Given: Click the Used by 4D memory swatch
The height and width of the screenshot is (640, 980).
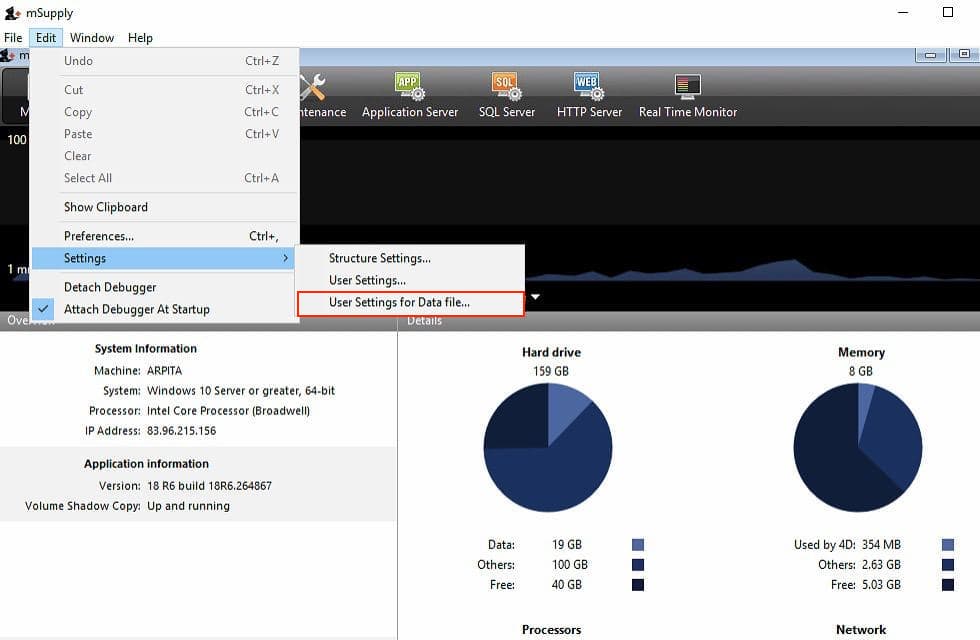Looking at the screenshot, I should 948,545.
